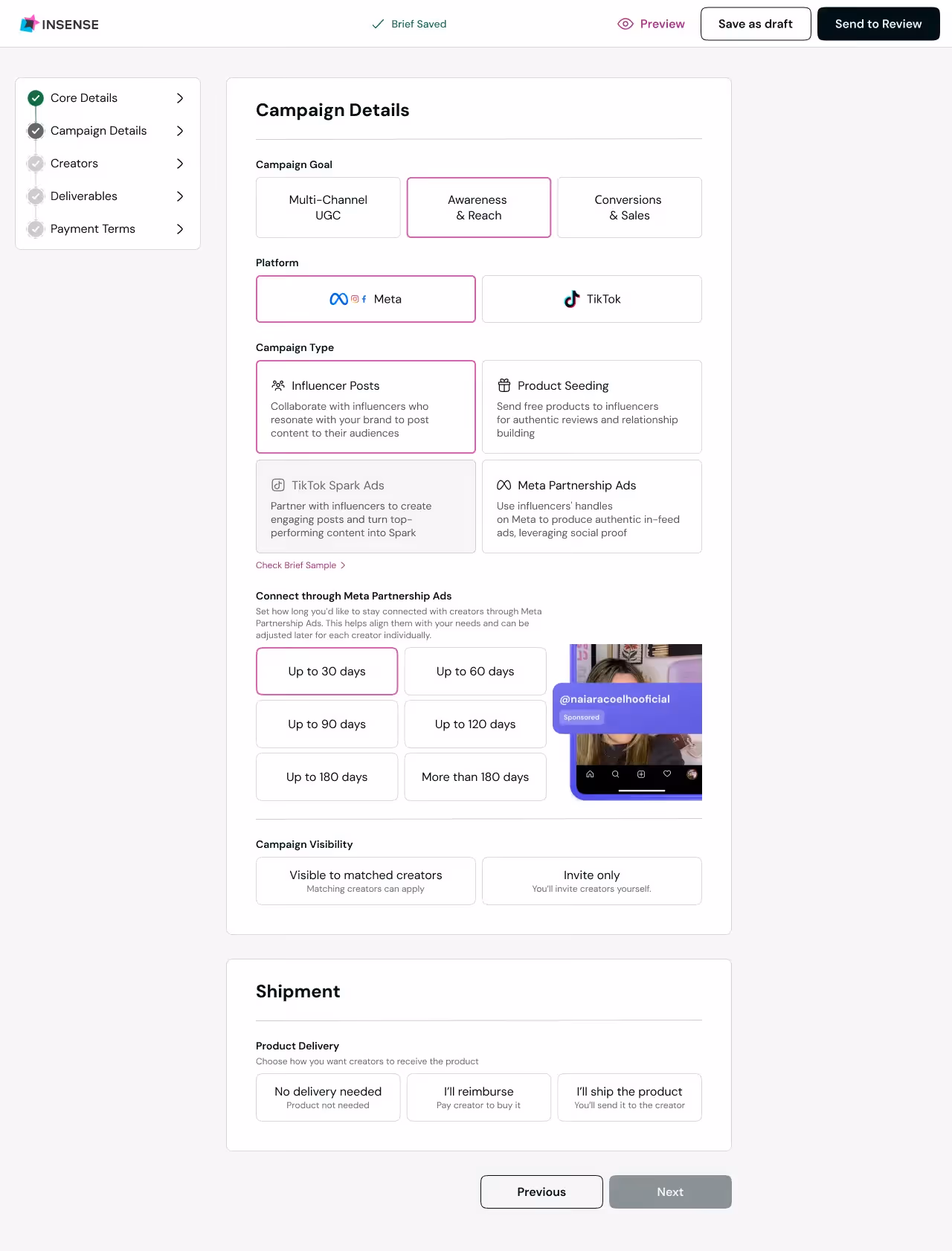Select I'll ship the product option
The height and width of the screenshot is (1251, 952).
[x=630, y=1098]
